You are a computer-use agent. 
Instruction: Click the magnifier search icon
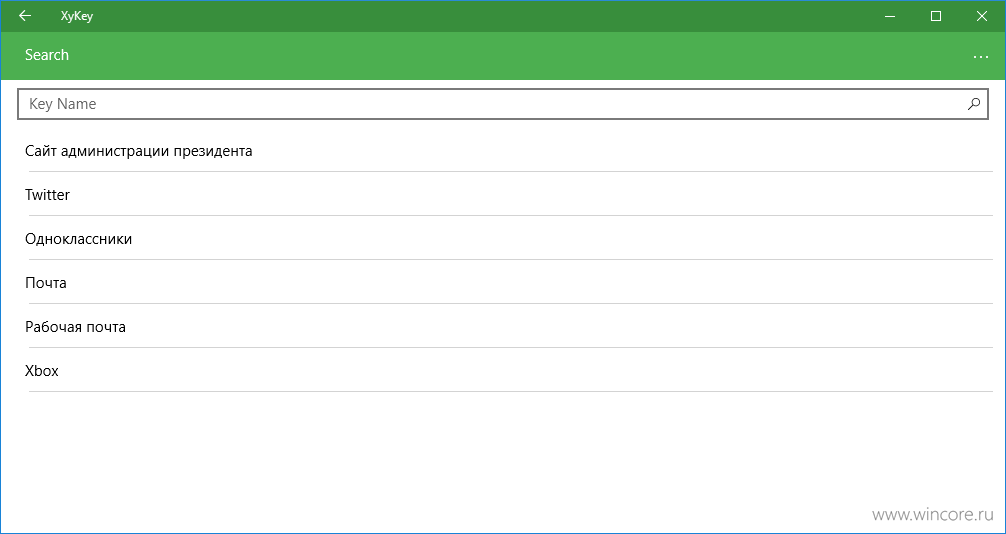[973, 104]
